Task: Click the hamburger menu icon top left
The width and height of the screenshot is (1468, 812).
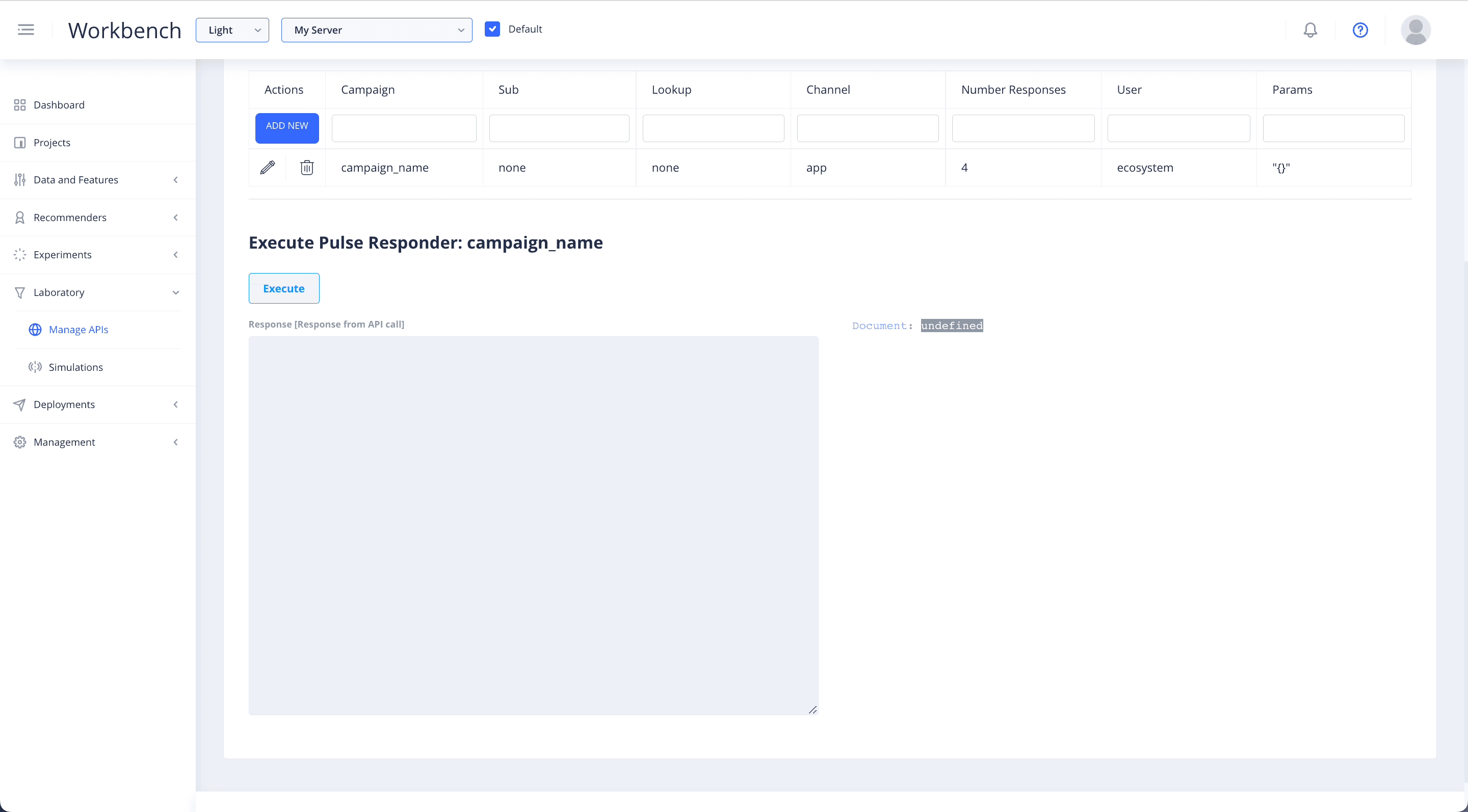Action: tap(26, 30)
